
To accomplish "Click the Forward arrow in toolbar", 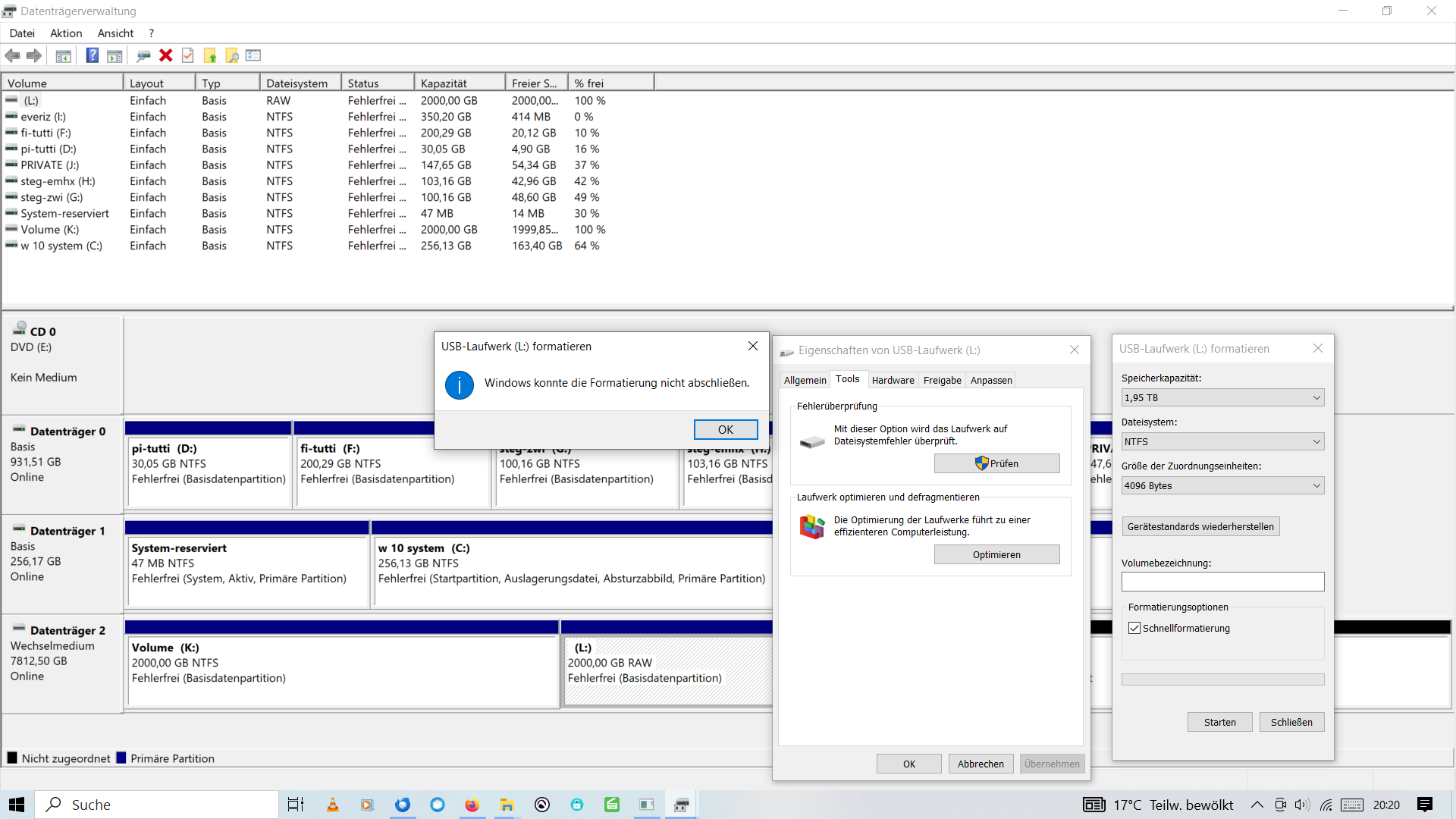I will [34, 55].
